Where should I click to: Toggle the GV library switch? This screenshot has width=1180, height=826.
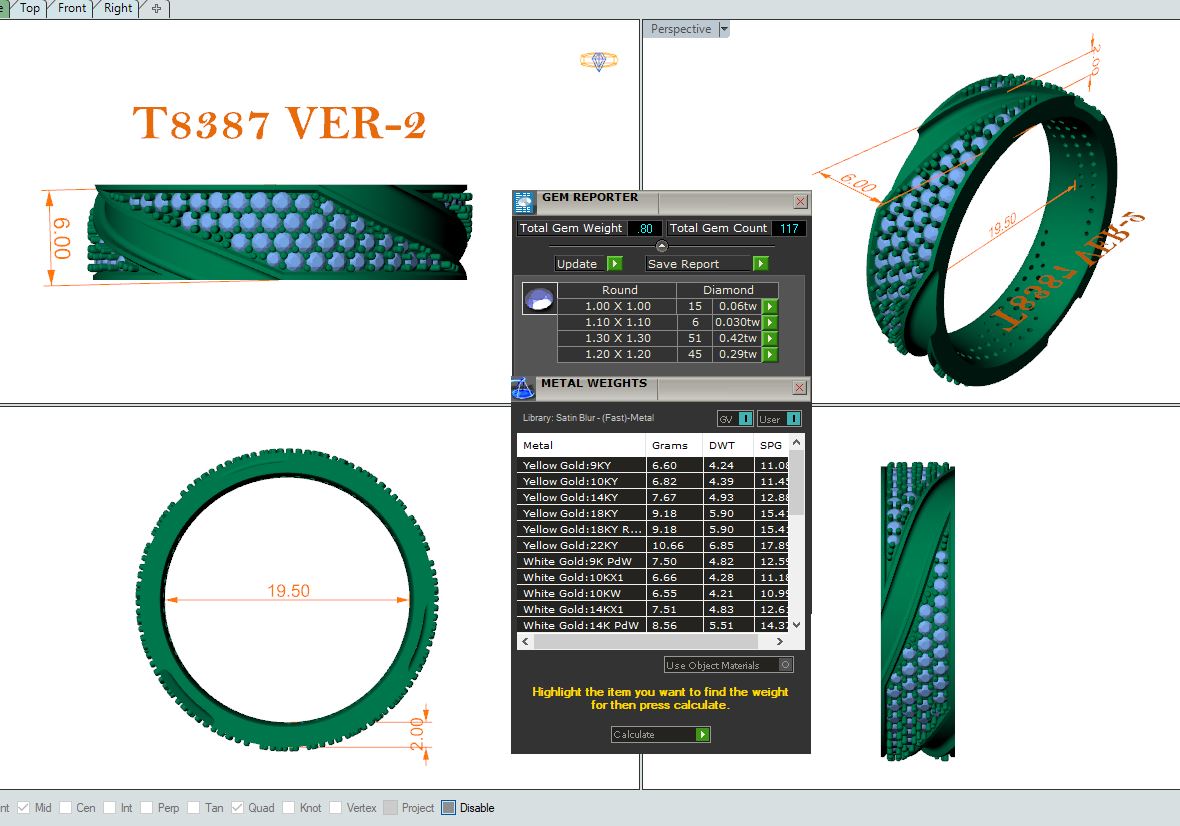tap(745, 419)
